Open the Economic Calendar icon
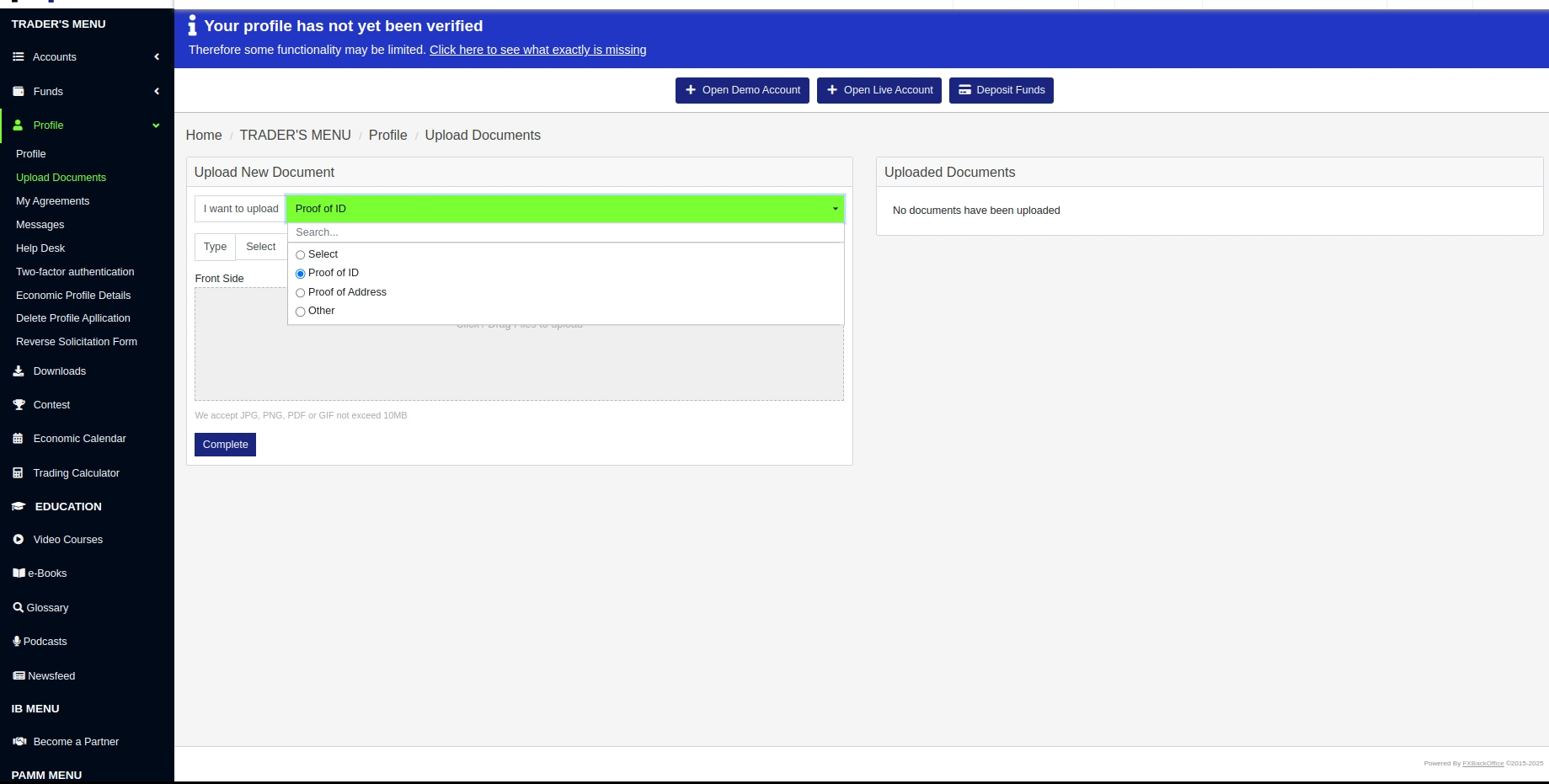Viewport: 1549px width, 784px height. 18,438
